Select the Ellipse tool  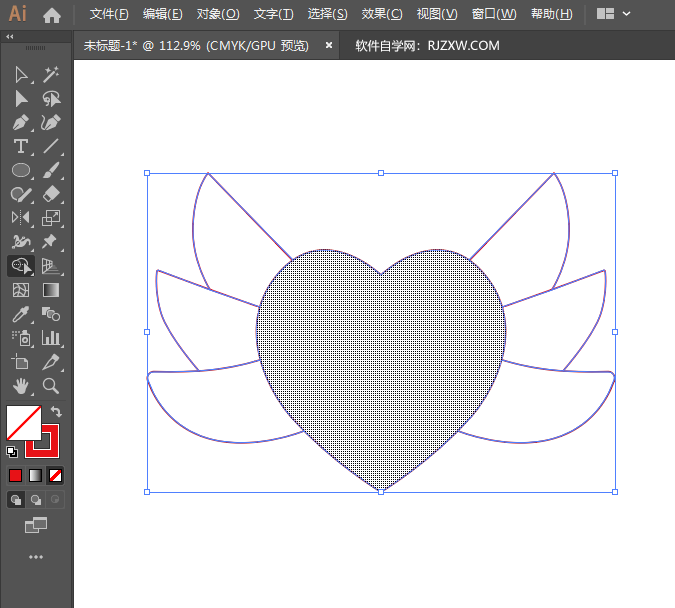coord(21,171)
